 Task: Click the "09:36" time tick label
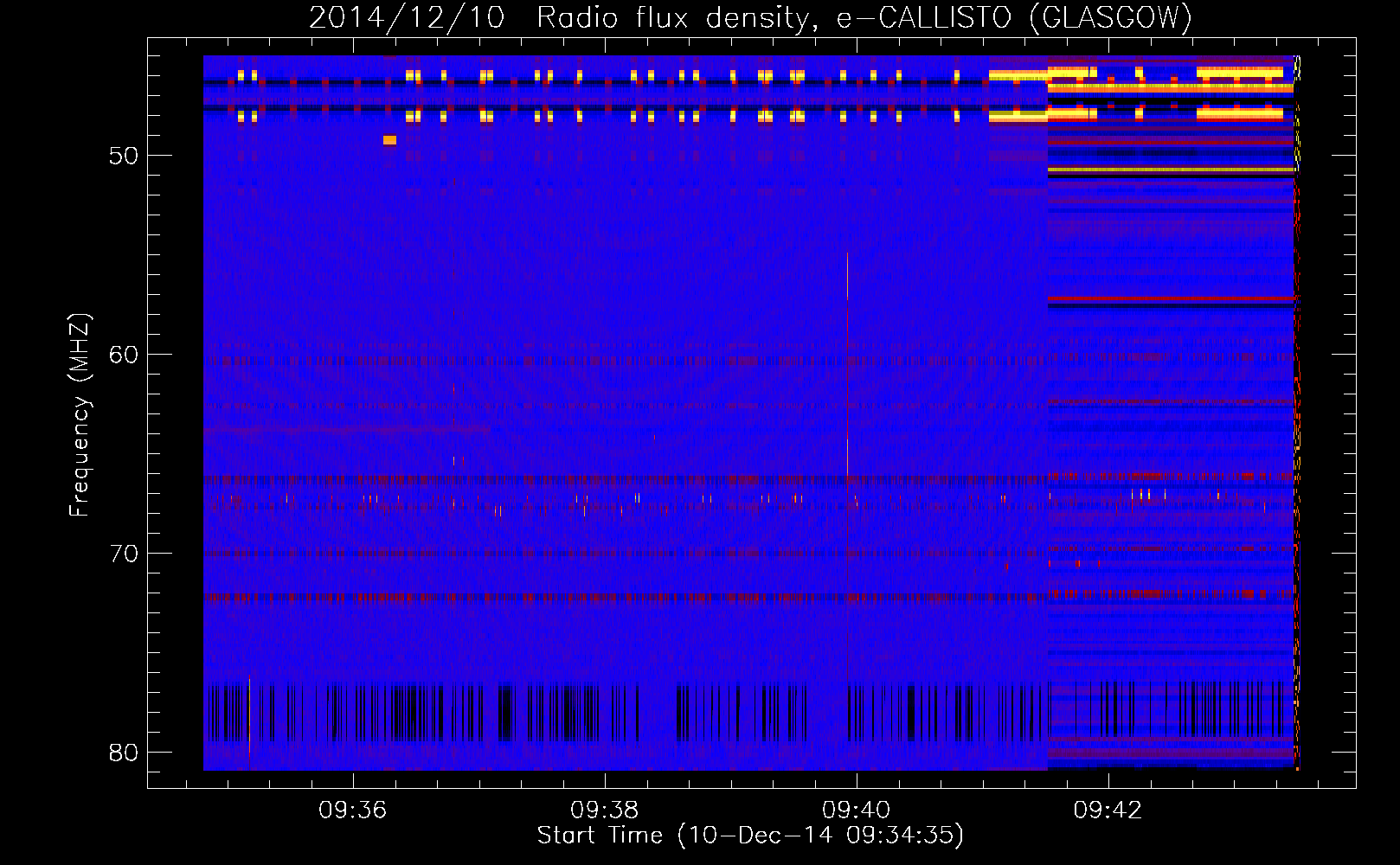click(353, 811)
